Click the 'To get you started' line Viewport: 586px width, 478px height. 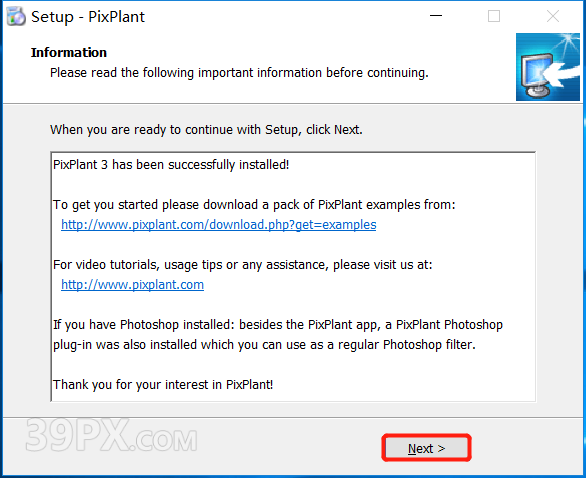click(254, 205)
